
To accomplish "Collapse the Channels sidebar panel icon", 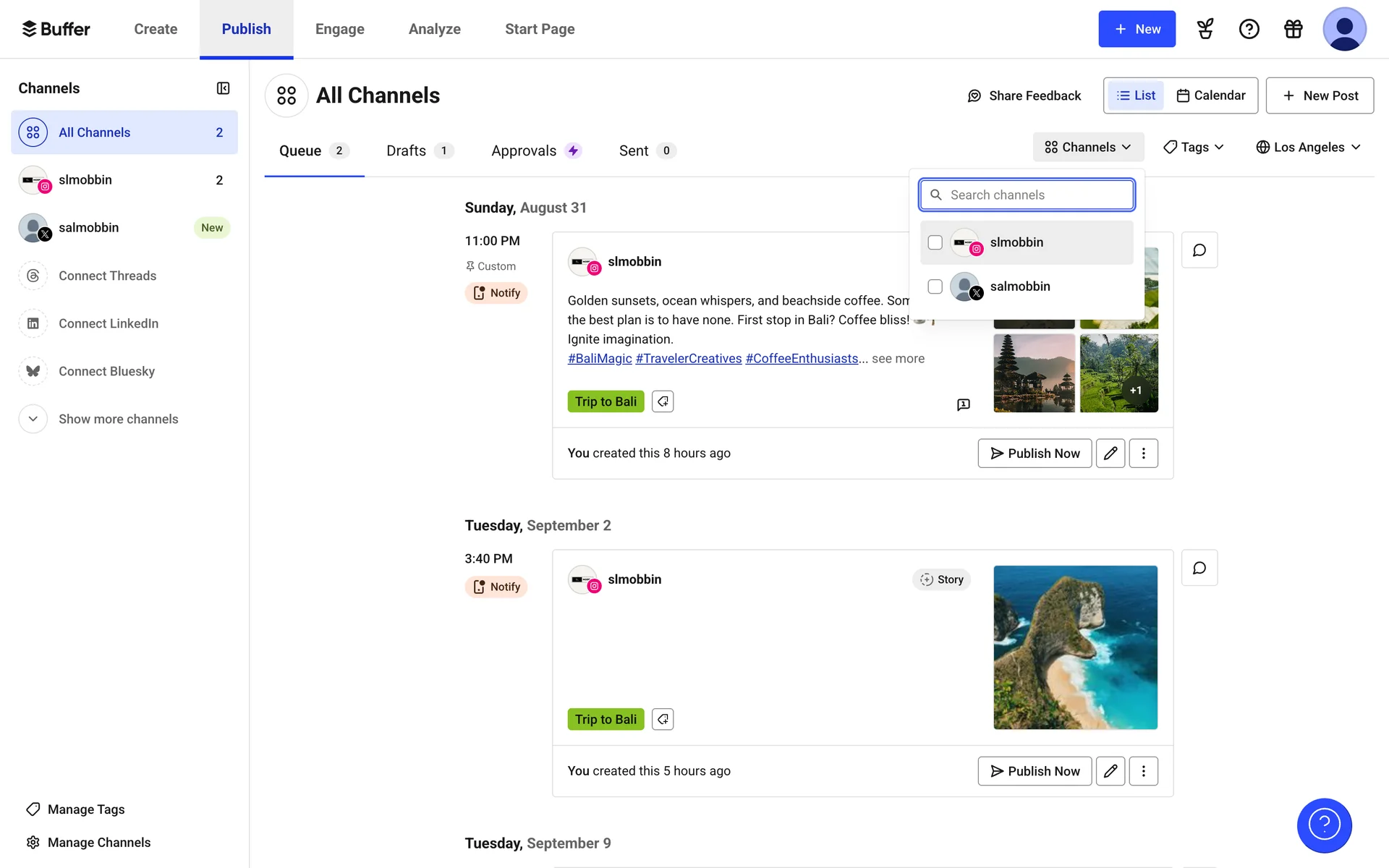I will tap(223, 88).
